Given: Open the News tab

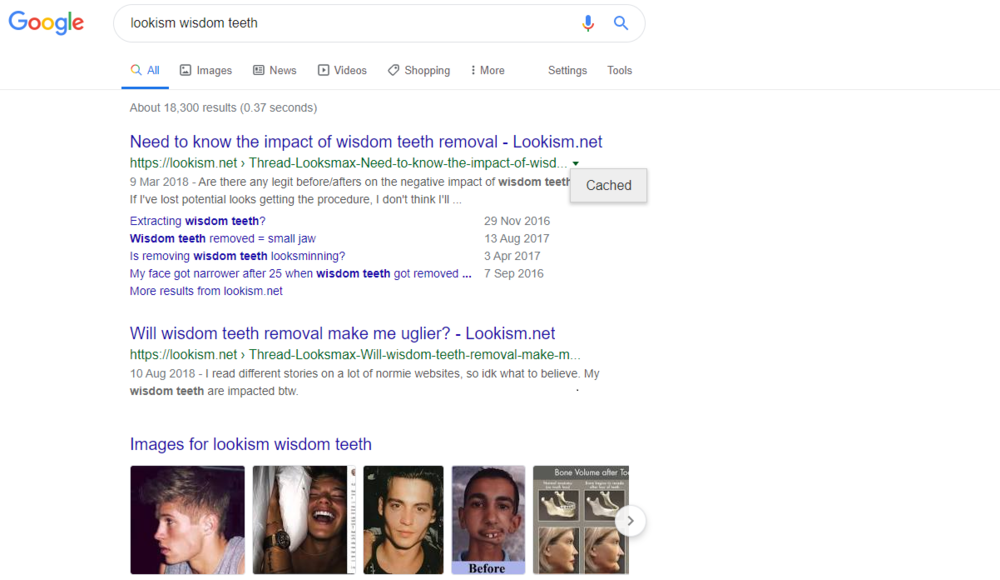Looking at the screenshot, I should tap(275, 70).
